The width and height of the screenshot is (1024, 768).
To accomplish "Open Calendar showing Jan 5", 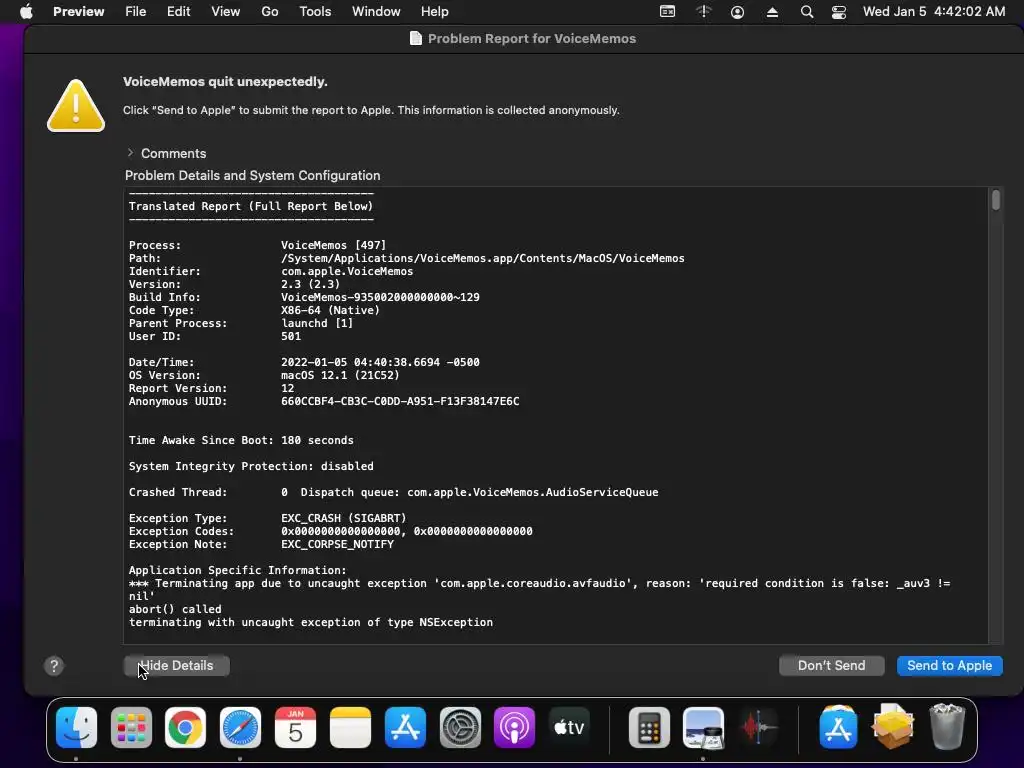I will 295,727.
